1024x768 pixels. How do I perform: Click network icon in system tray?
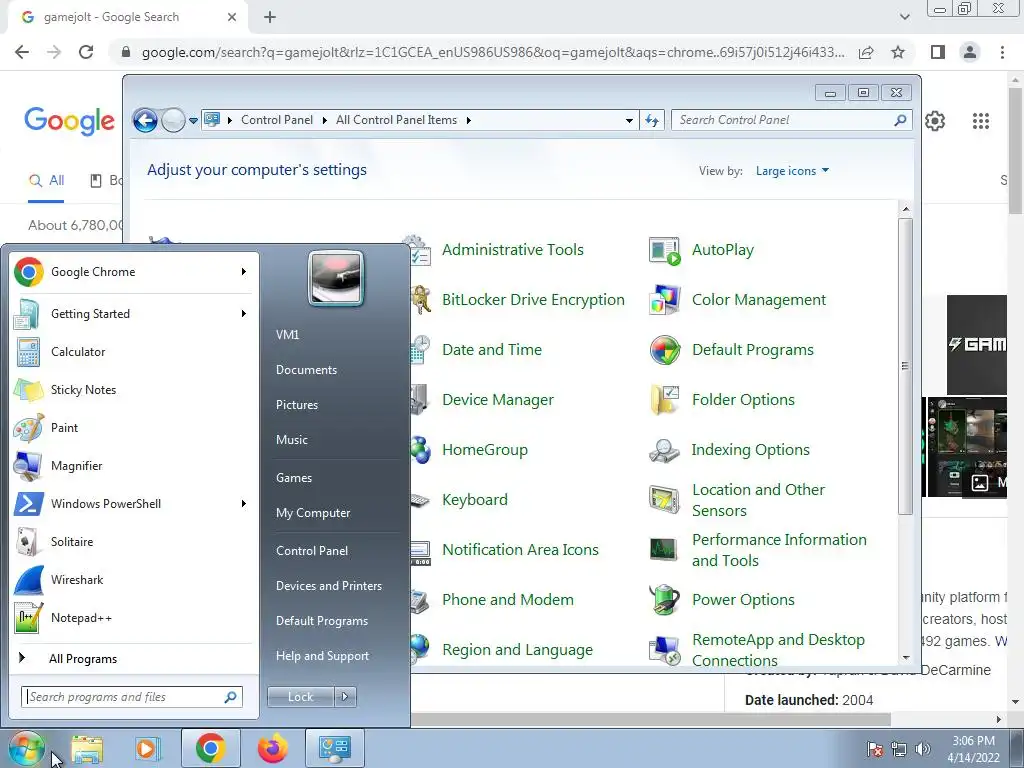click(899, 750)
